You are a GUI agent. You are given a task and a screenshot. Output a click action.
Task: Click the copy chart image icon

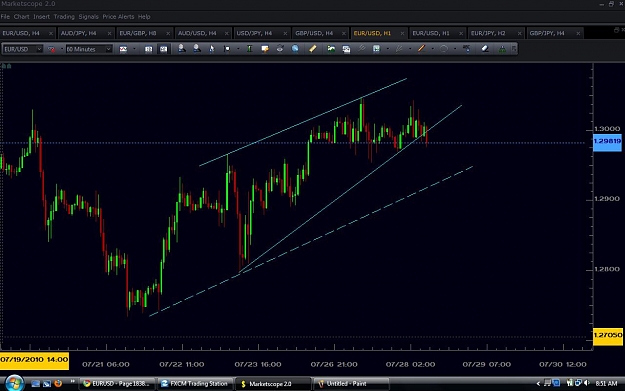pyautogui.click(x=346, y=49)
